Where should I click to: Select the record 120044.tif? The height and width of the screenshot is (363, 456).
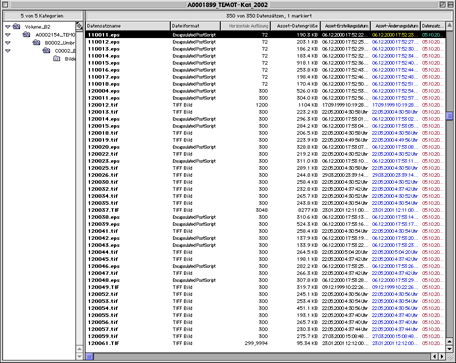[x=265, y=252]
